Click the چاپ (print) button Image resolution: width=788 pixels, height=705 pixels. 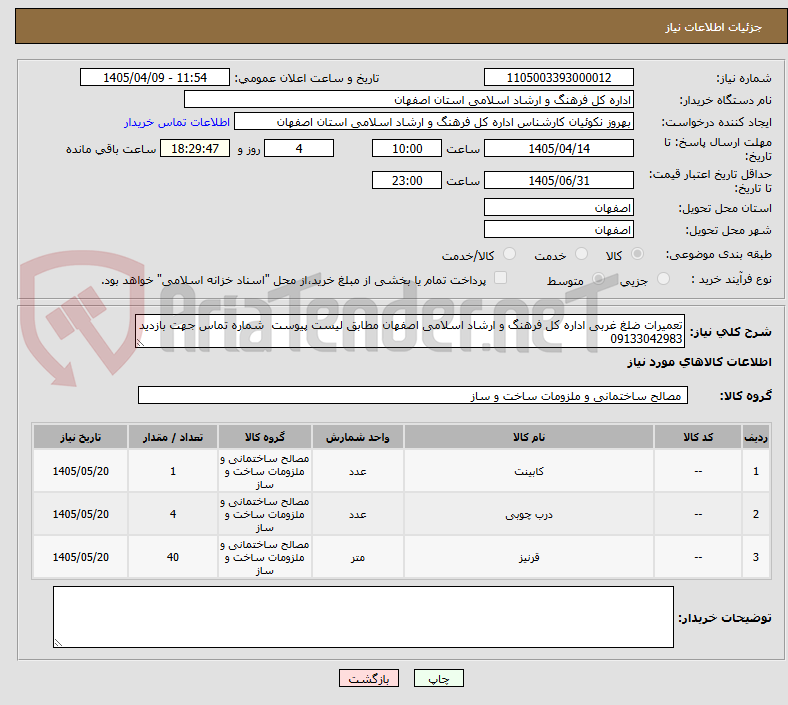pyautogui.click(x=438, y=678)
